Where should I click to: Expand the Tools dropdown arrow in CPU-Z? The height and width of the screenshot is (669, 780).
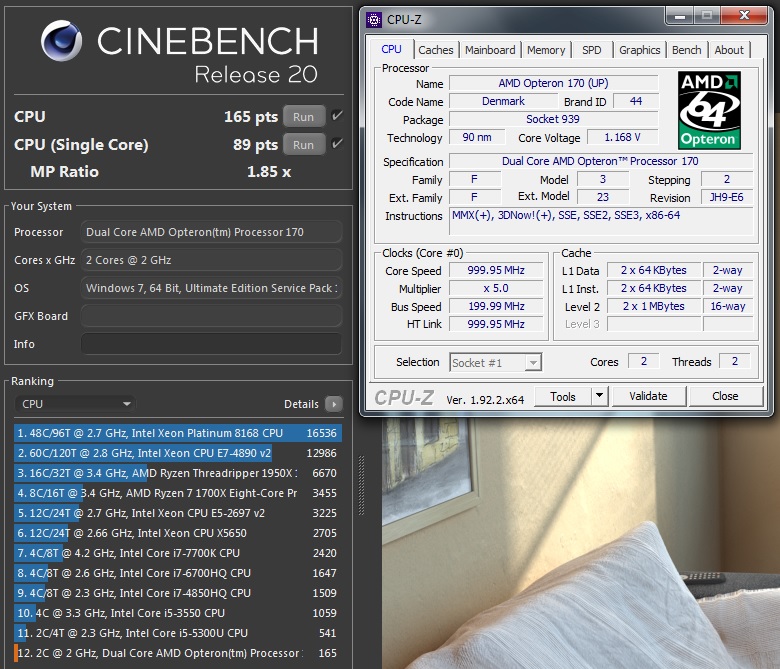click(x=599, y=396)
